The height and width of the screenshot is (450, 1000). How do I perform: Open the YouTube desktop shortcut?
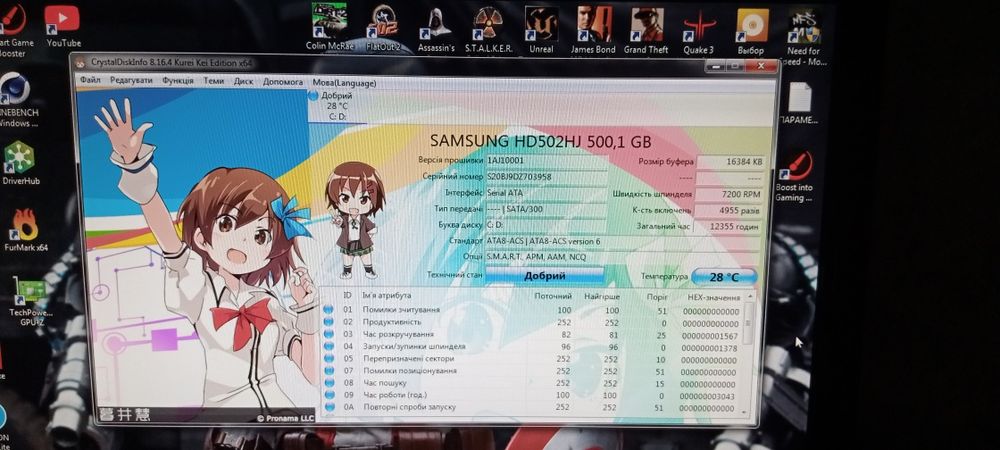(63, 26)
